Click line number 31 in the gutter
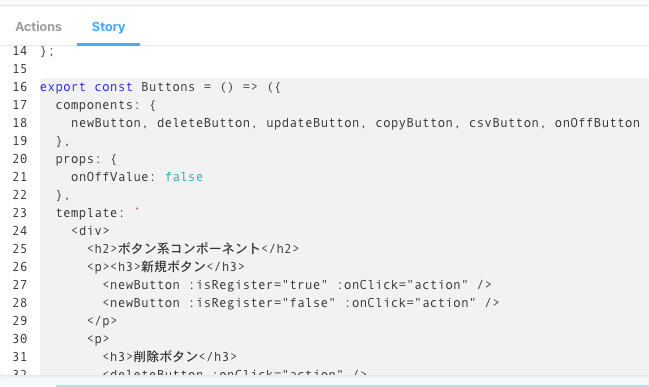 20,357
